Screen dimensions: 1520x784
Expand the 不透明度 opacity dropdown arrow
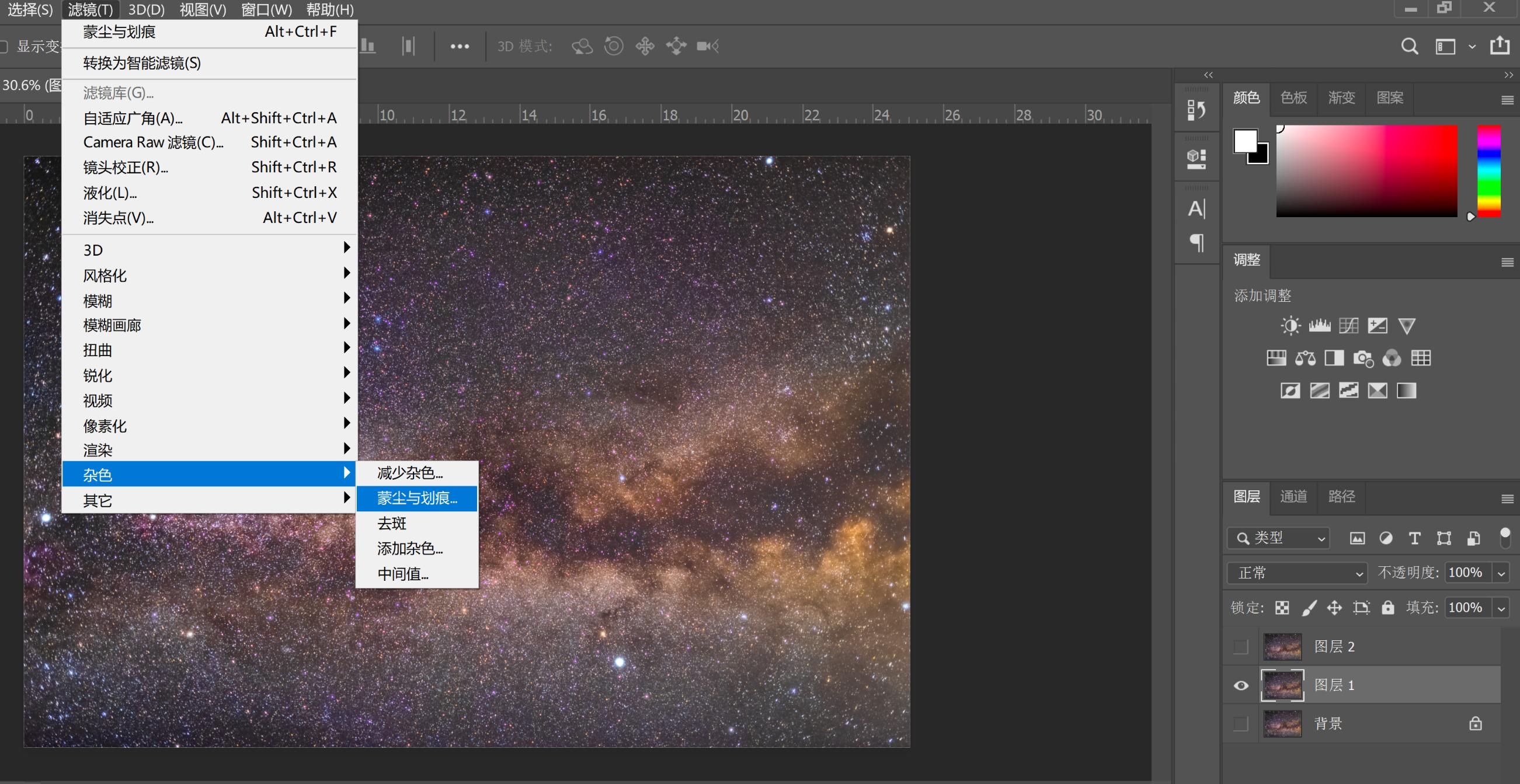(x=1501, y=573)
